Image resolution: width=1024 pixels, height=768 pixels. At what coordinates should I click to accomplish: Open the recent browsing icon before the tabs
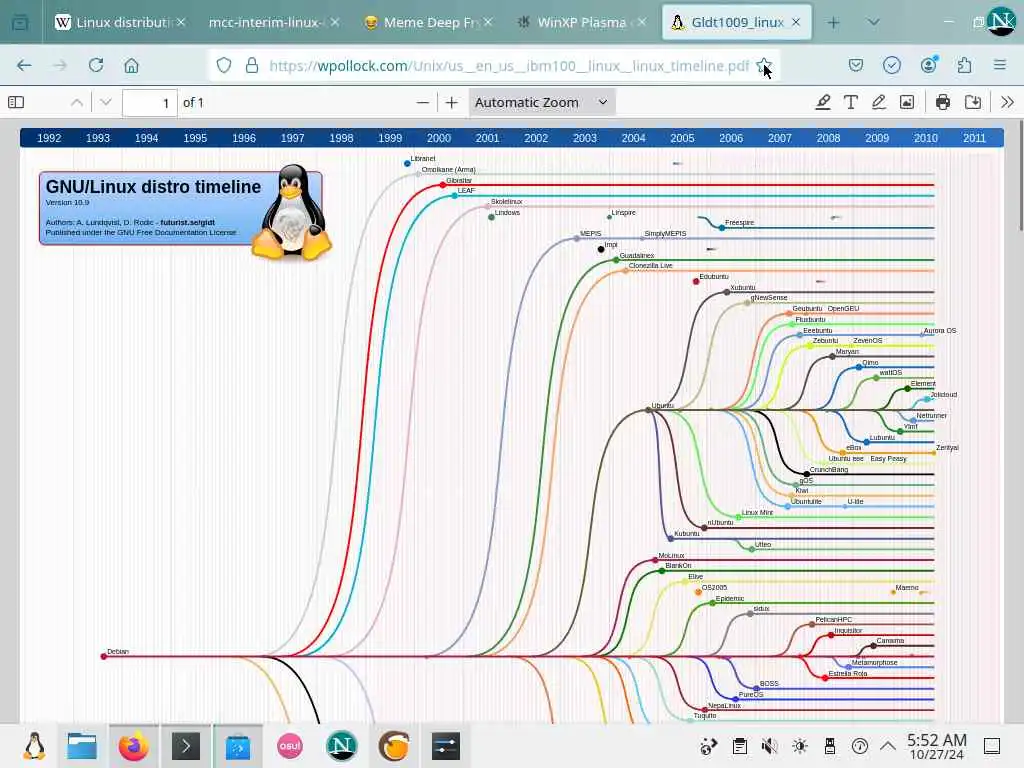point(20,22)
